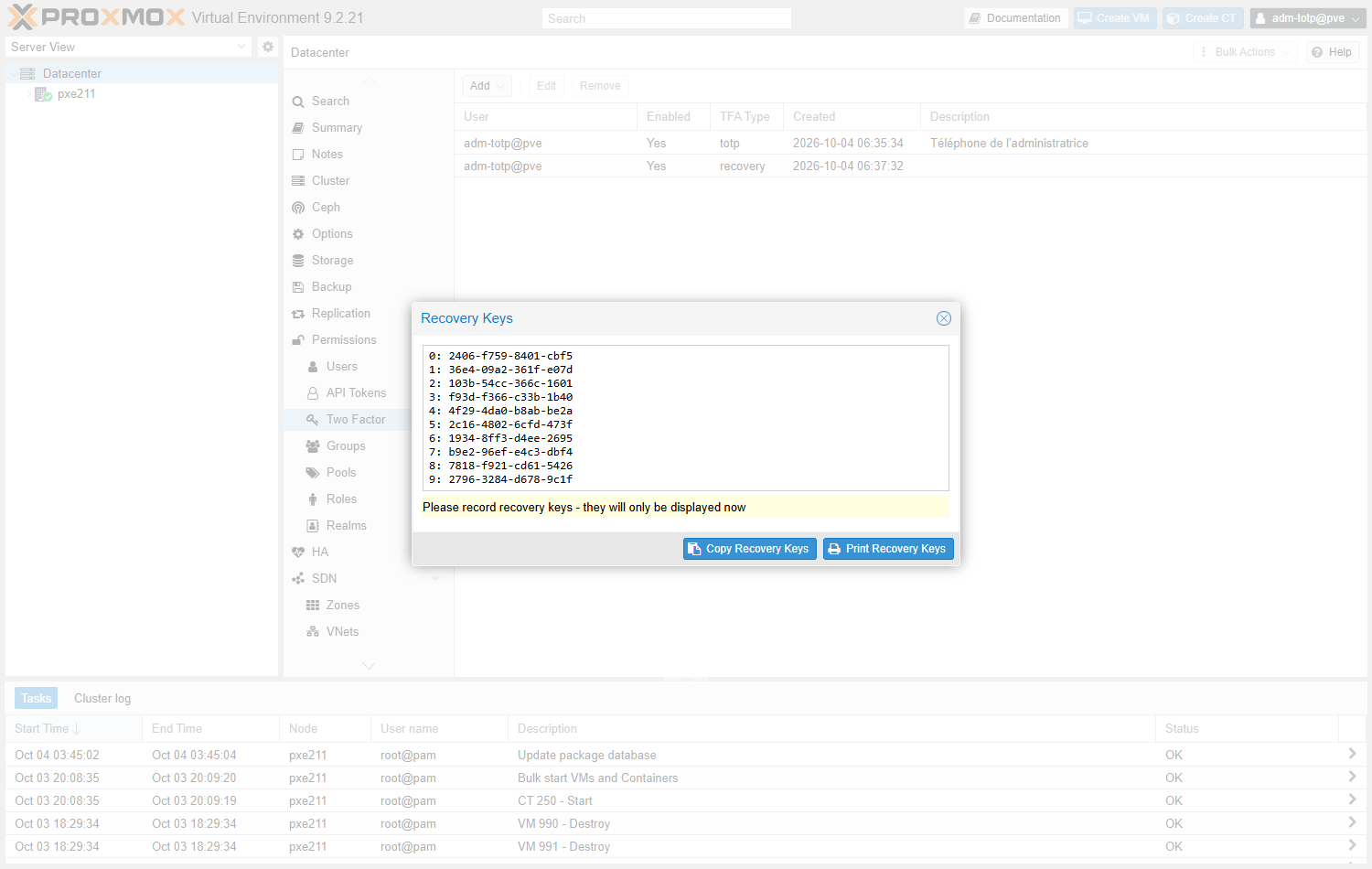The width and height of the screenshot is (1372, 869).
Task: Open Ceph section icon
Action: (x=298, y=208)
